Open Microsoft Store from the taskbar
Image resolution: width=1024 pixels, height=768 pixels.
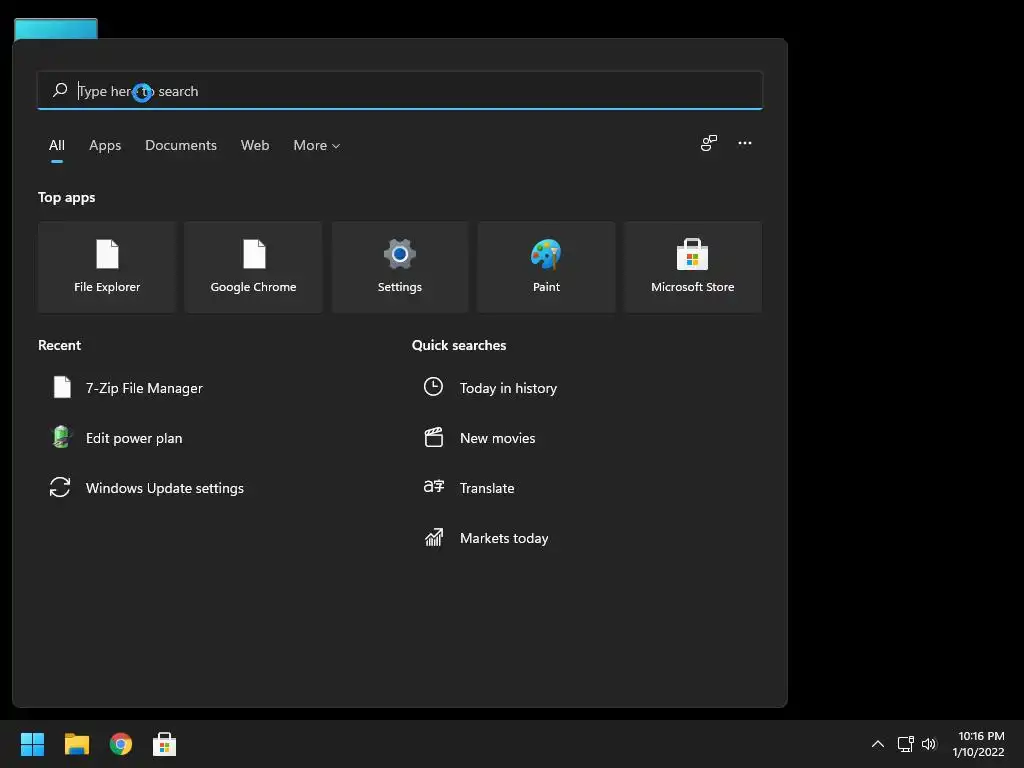(x=165, y=744)
